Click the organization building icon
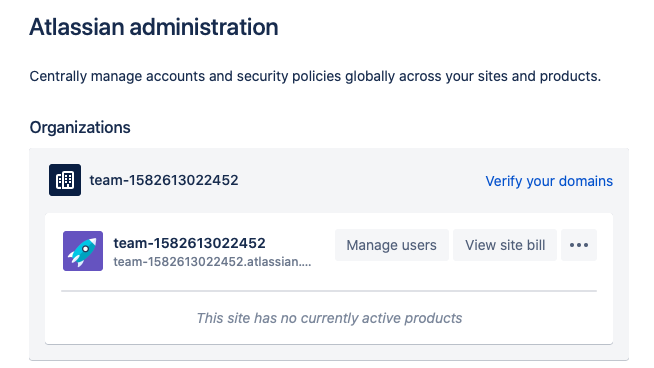The image size is (654, 368). point(65,180)
